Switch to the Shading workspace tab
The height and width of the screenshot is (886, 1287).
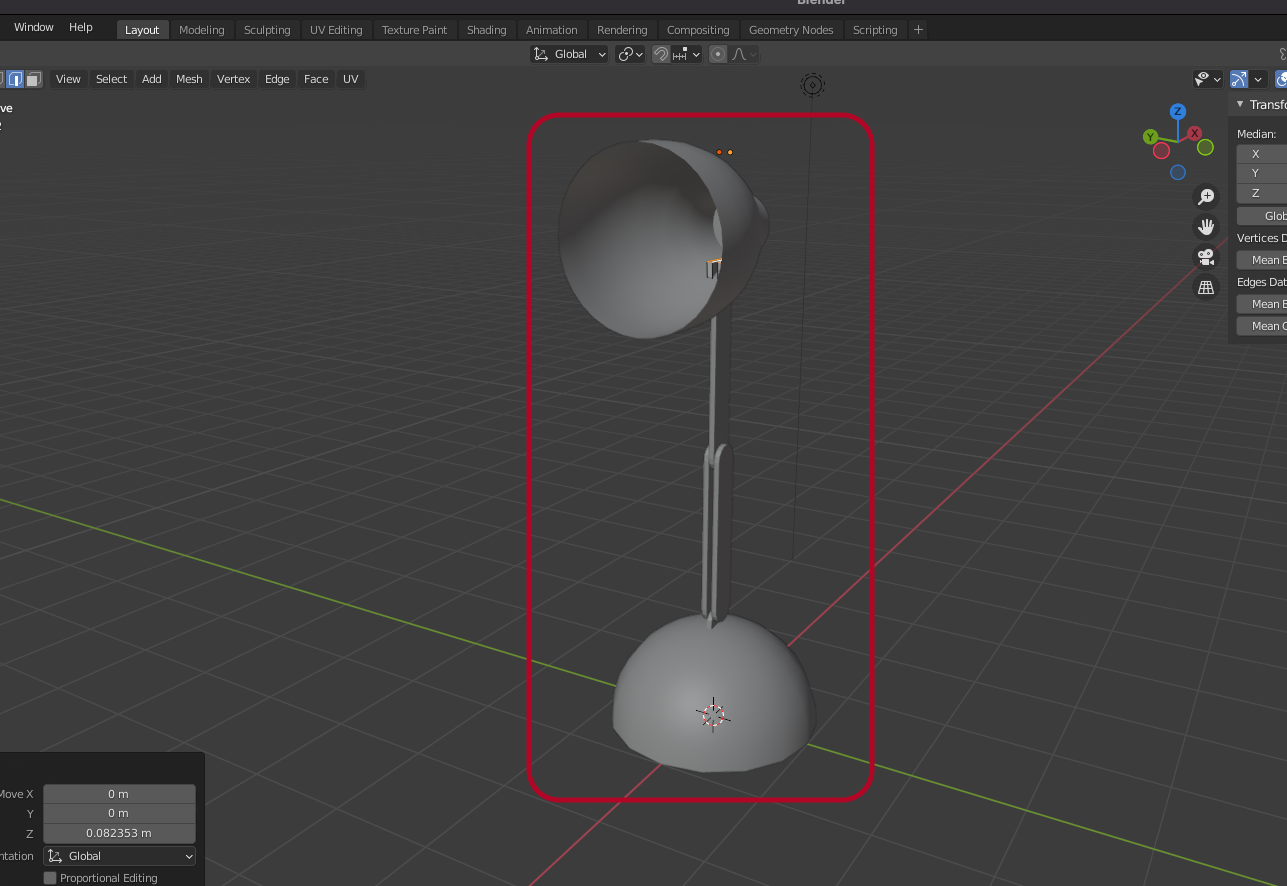[487, 29]
